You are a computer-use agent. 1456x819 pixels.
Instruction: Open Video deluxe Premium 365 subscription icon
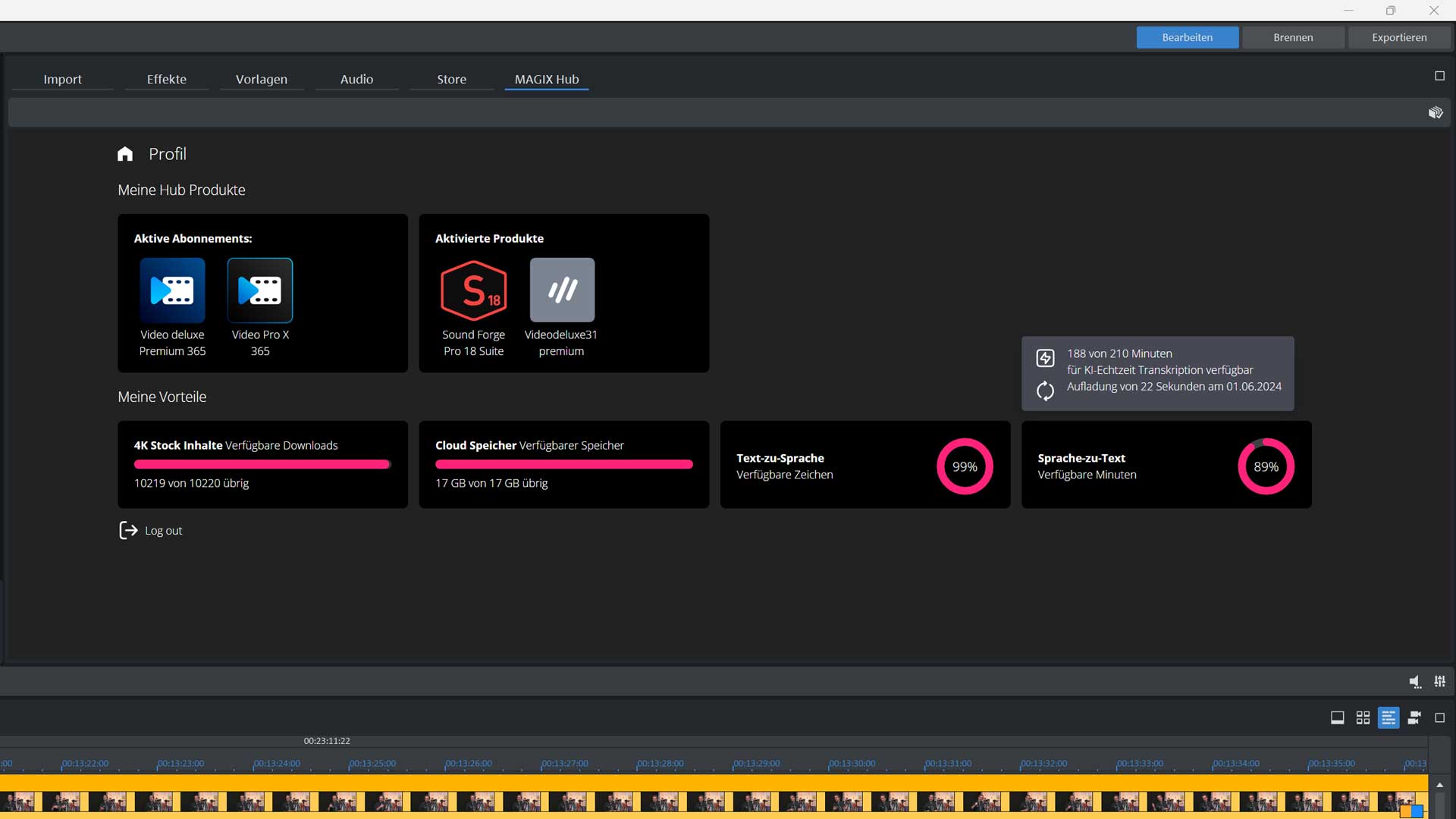[x=172, y=290]
